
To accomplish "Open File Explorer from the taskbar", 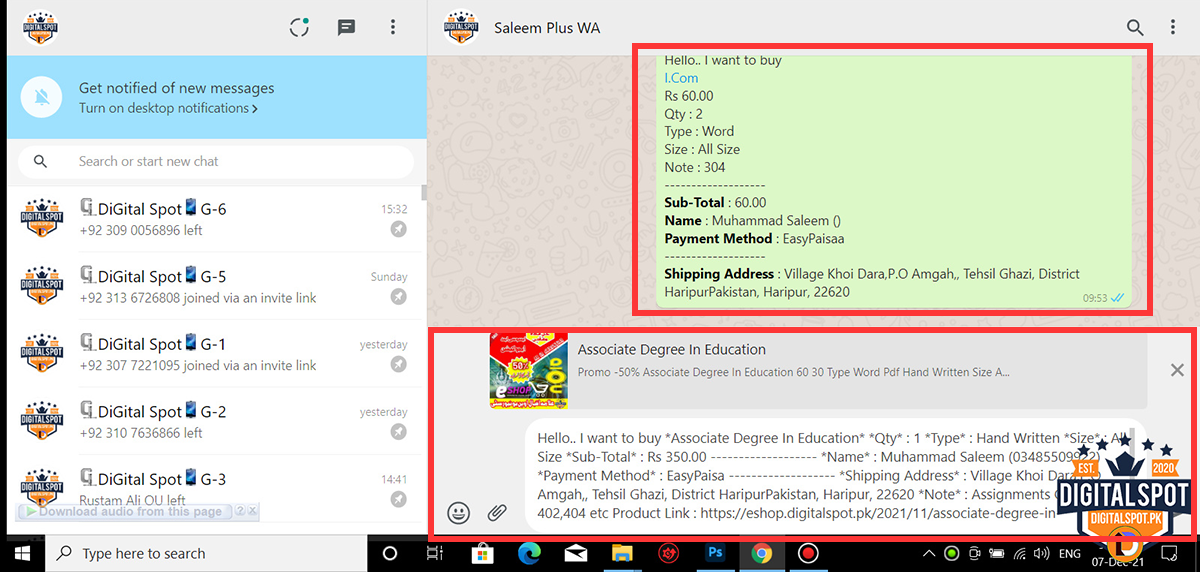I will (622, 553).
